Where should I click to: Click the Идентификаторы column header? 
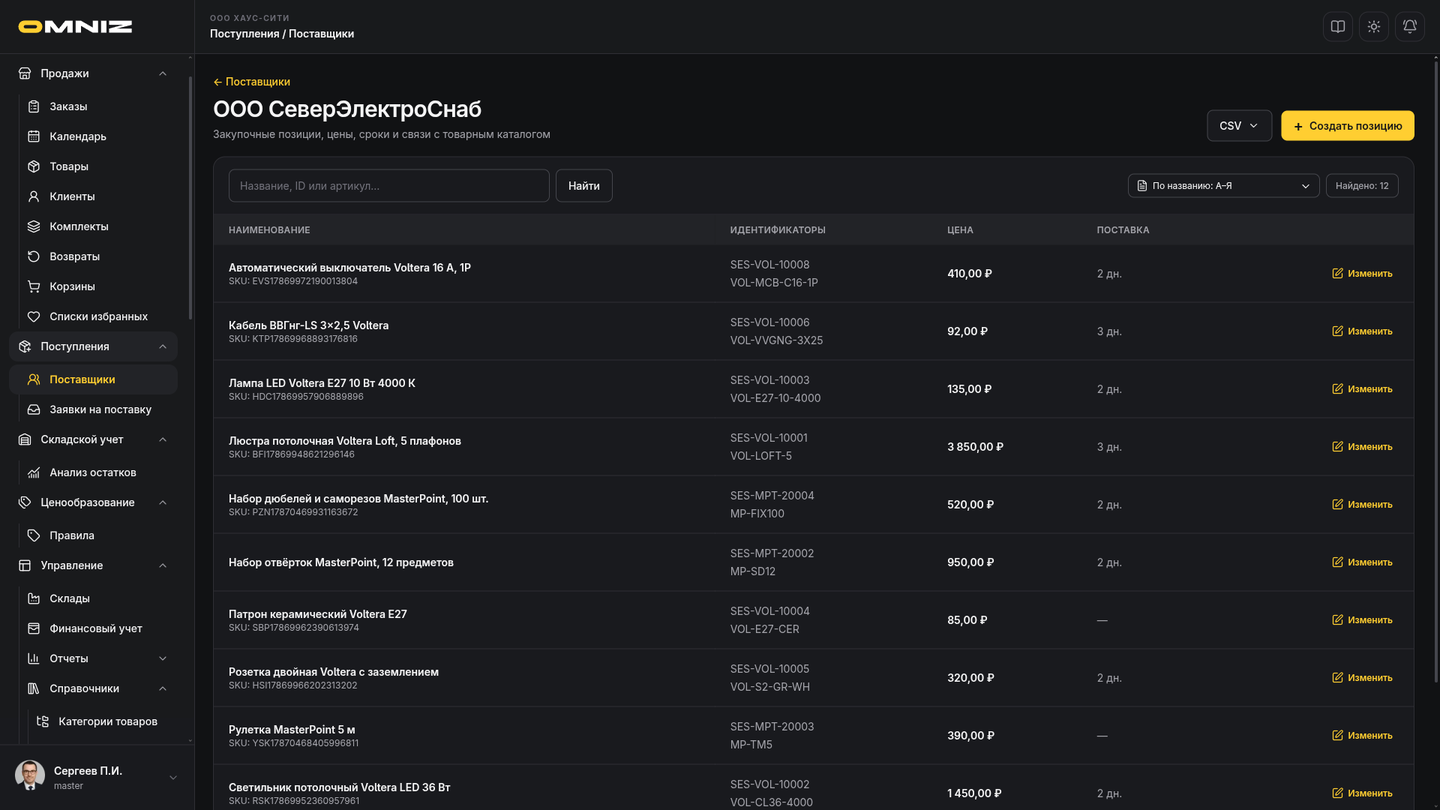pyautogui.click(x=778, y=230)
